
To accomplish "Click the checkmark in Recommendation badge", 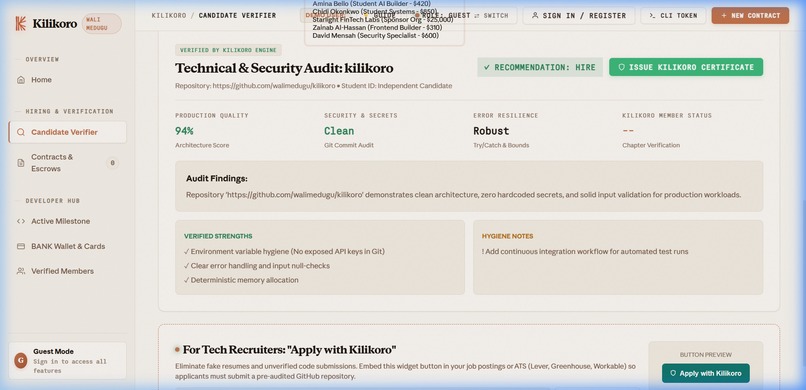I will pos(487,67).
